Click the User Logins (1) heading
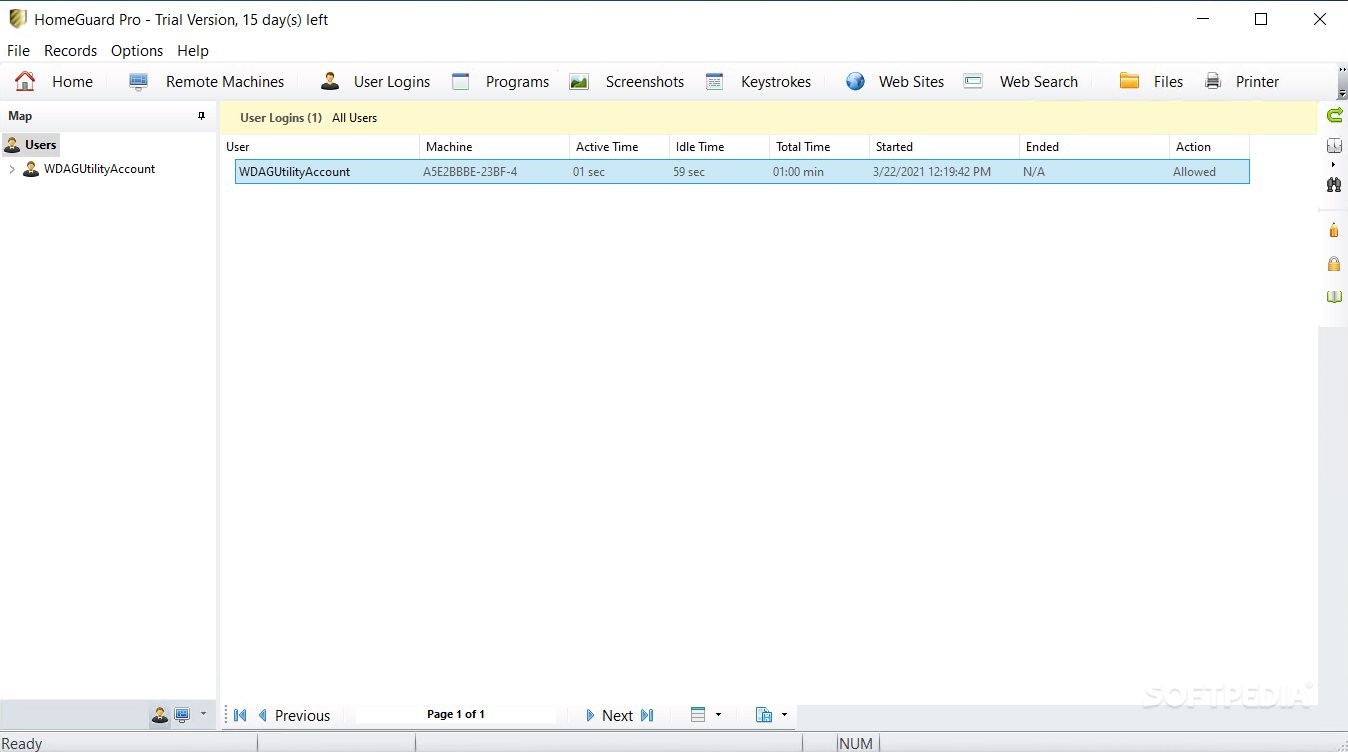 tap(281, 118)
